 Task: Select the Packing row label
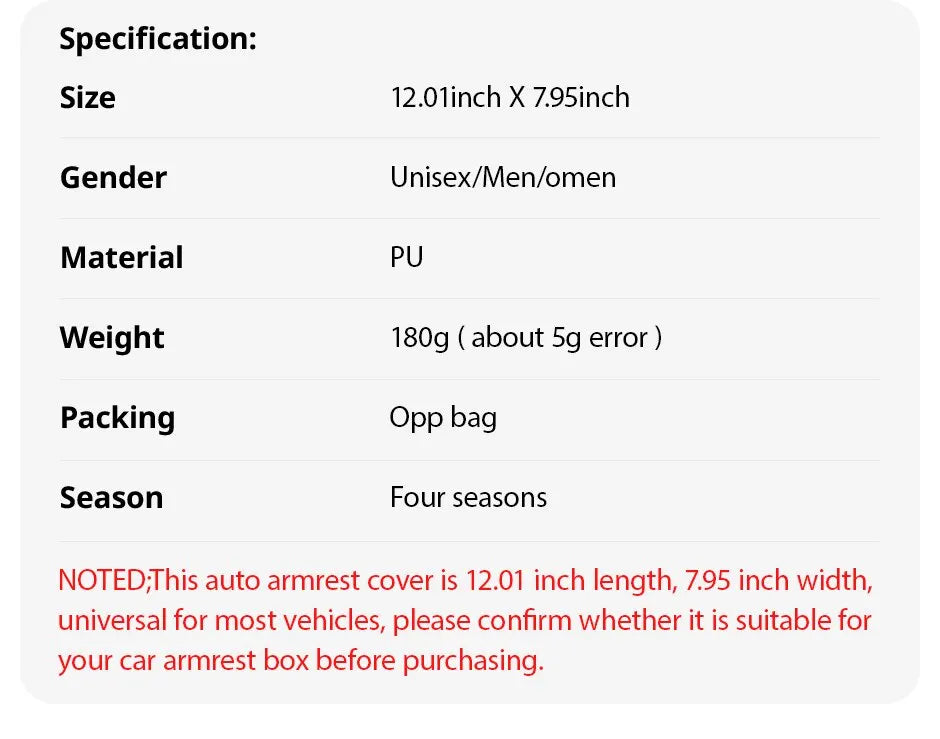pyautogui.click(x=117, y=418)
